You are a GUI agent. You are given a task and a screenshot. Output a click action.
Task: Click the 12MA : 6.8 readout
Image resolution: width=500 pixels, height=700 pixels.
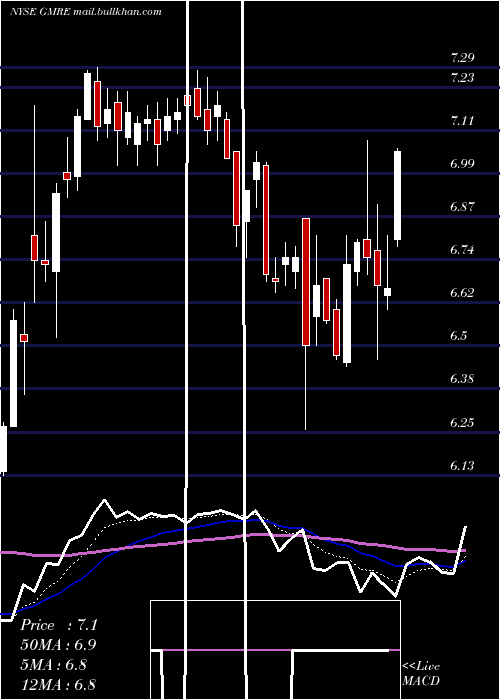coord(58,684)
